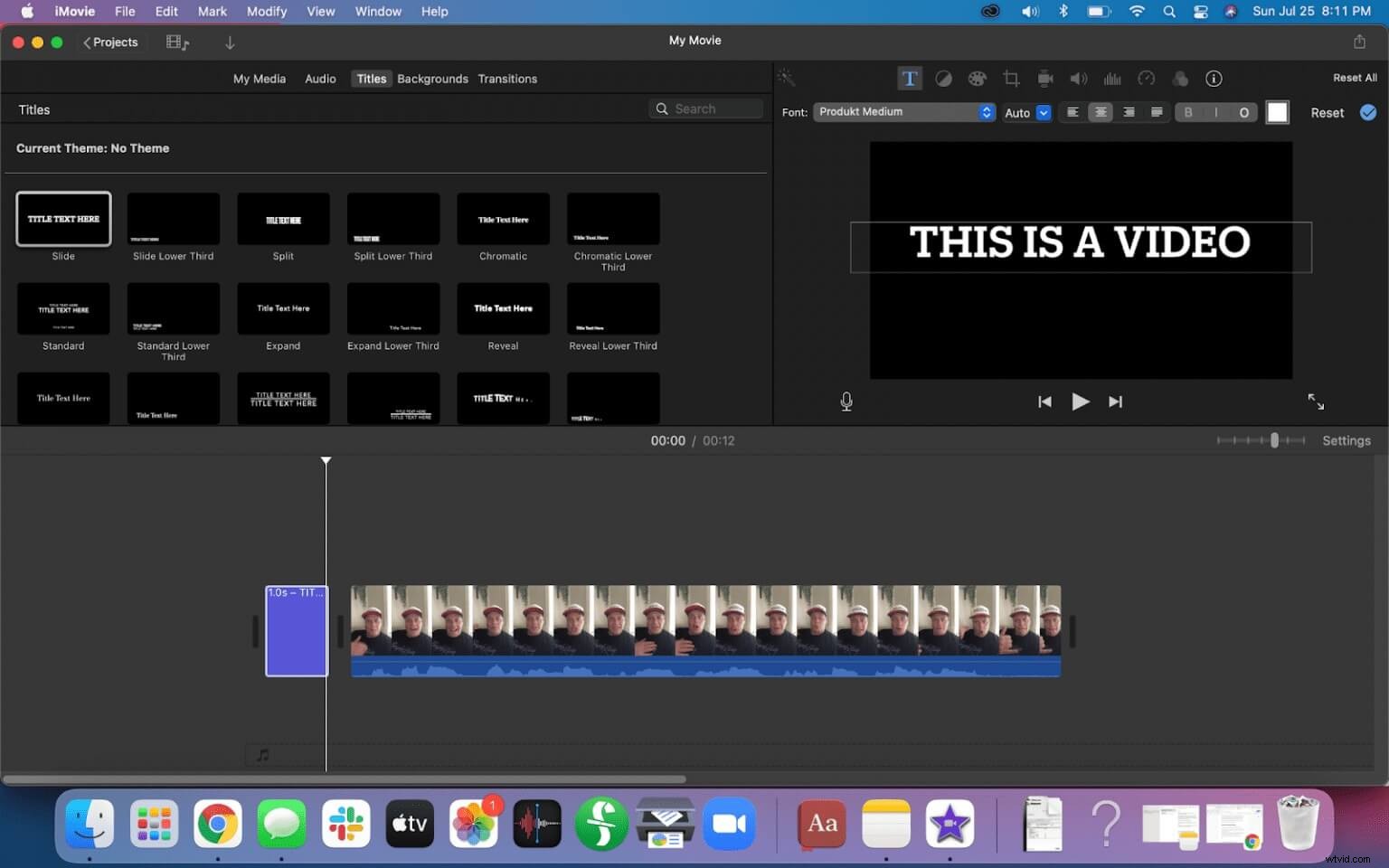
Task: Select the Crop tool in the inspector
Action: pos(1011,79)
